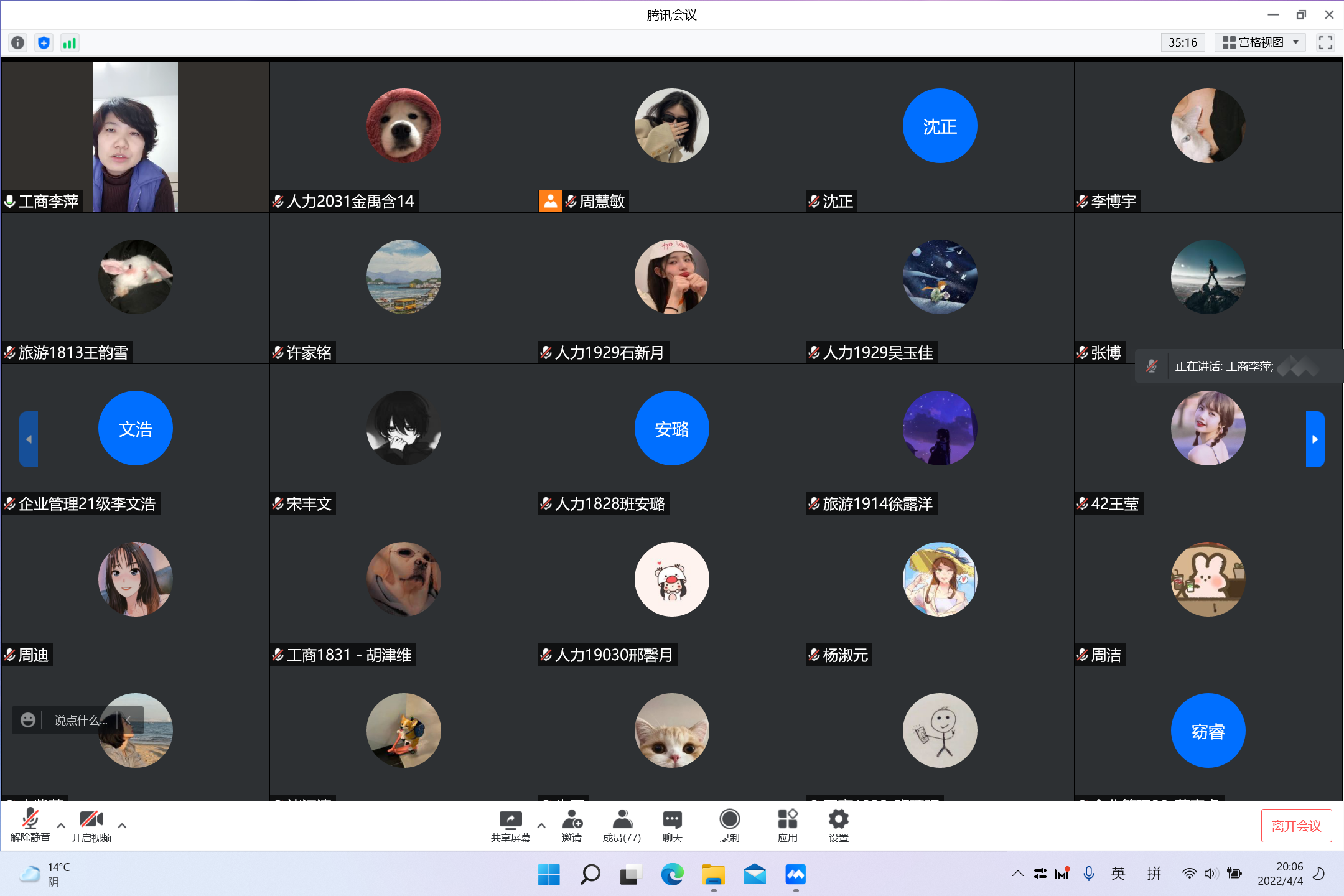Click the leave meeting button

point(1296,826)
